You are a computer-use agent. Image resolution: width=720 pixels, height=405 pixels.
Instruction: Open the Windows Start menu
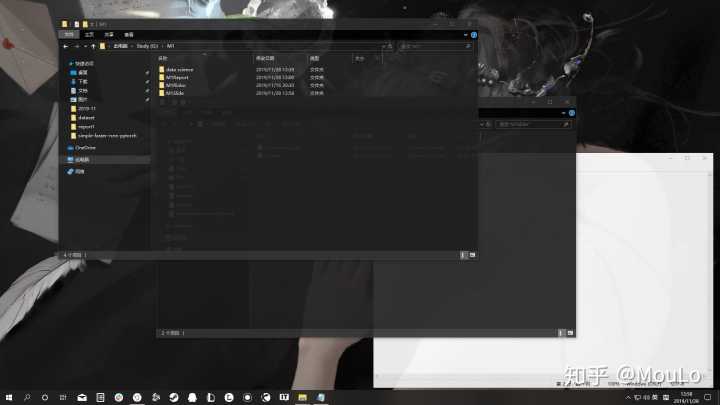click(x=9, y=398)
